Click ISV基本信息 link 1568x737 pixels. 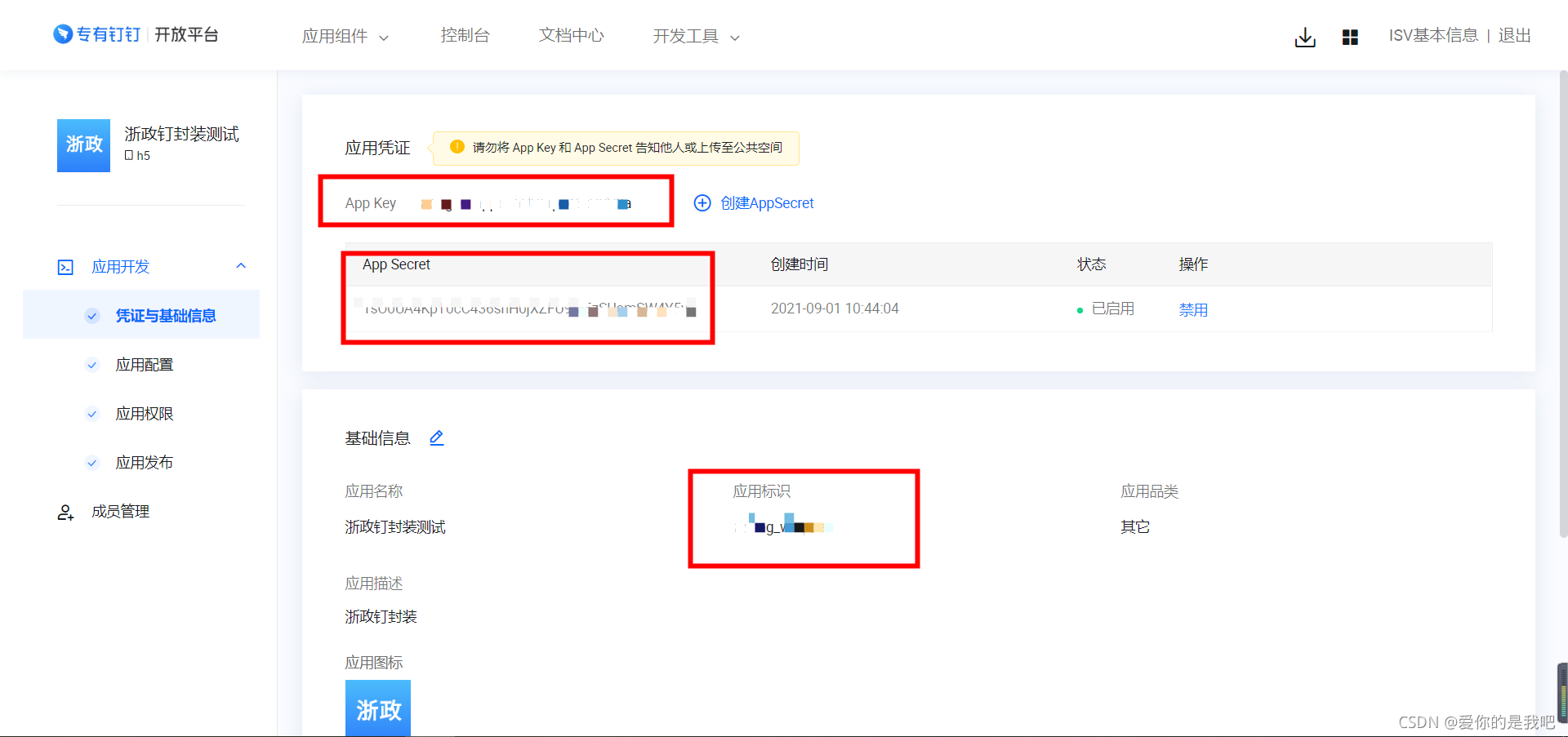coord(1433,35)
